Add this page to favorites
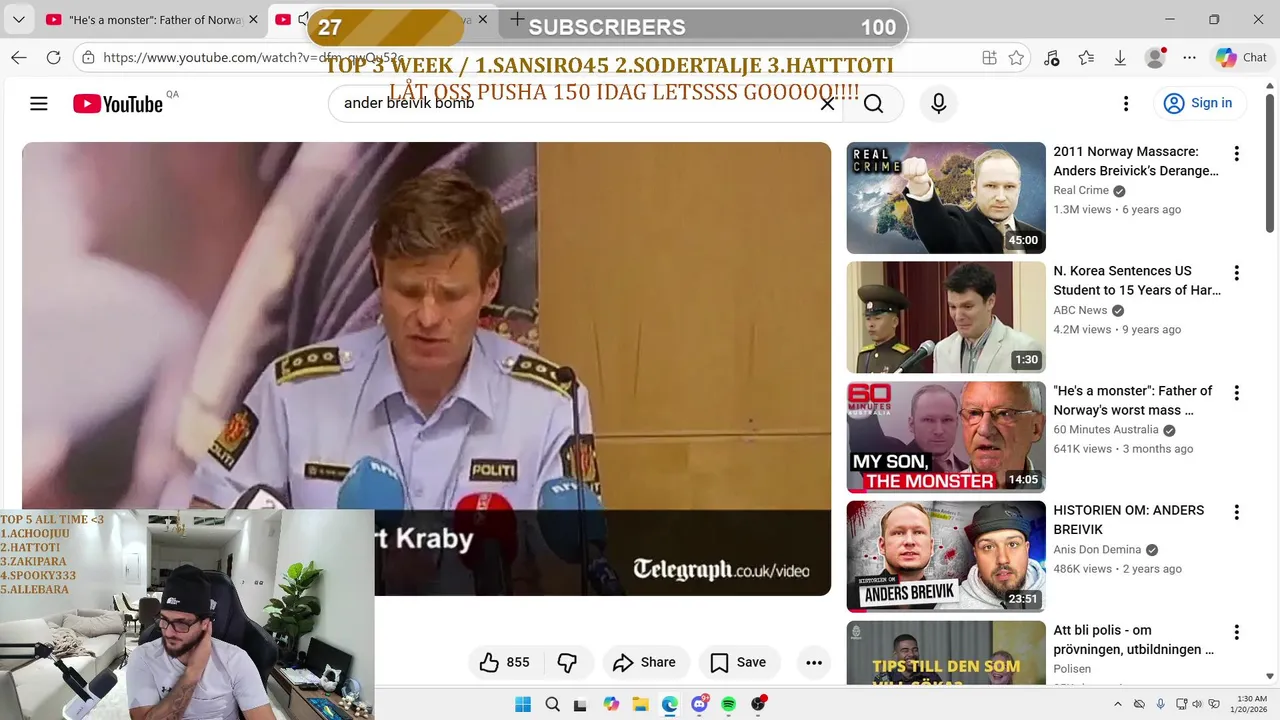The width and height of the screenshot is (1280, 720). (x=1017, y=58)
